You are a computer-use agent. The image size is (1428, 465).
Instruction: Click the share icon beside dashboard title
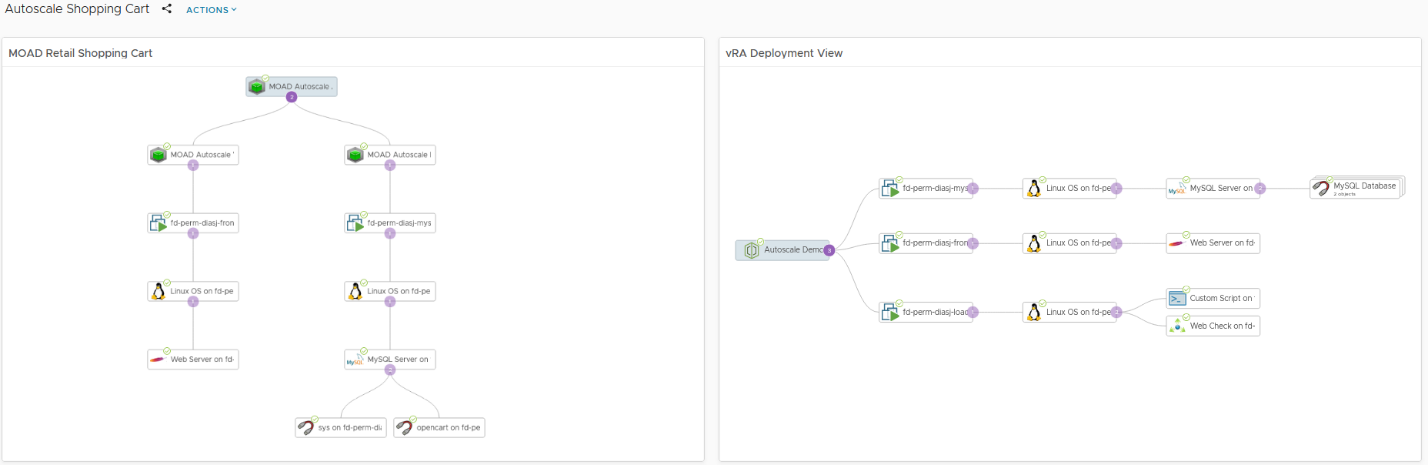167,9
